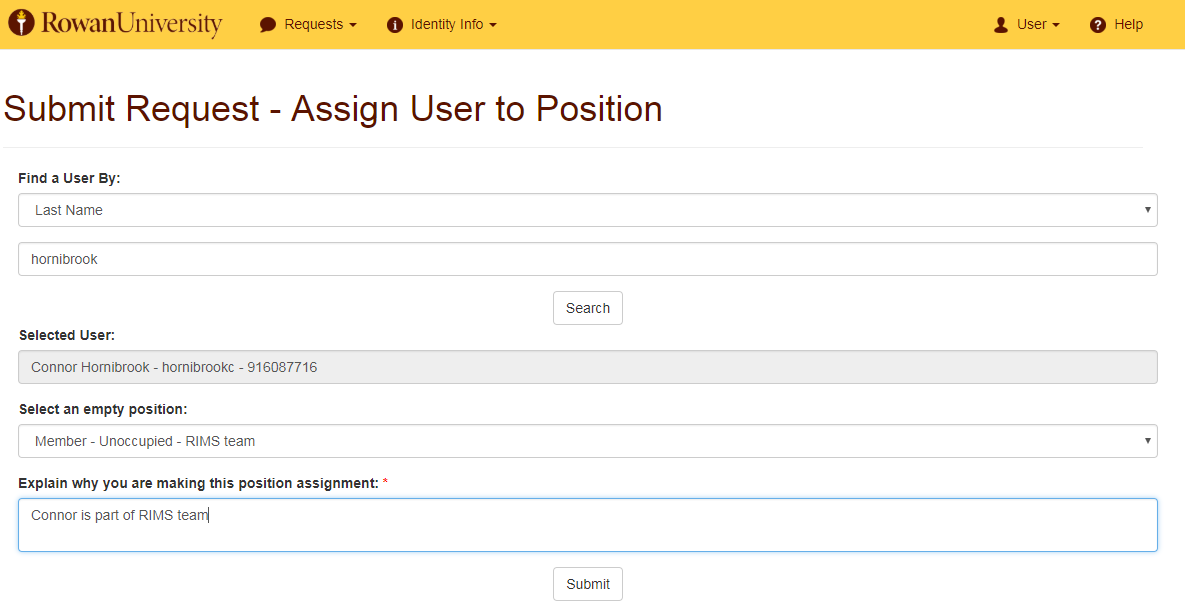Click the Rowan University torch logo icon

pos(21,23)
